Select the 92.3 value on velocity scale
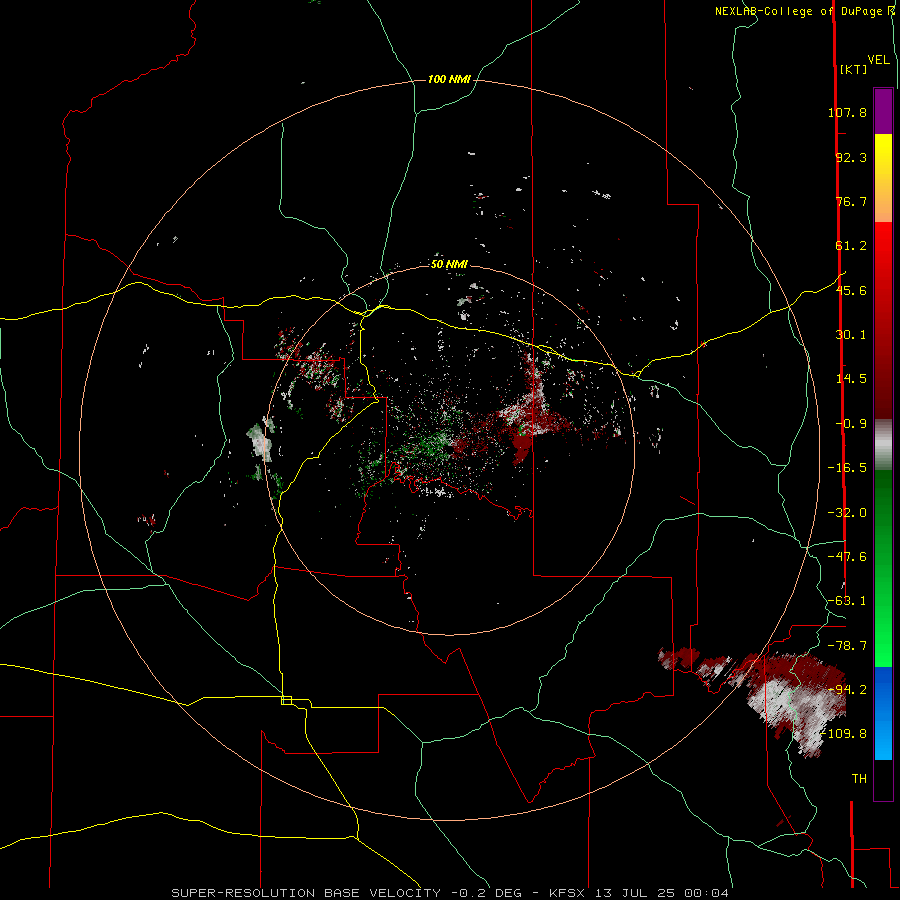Screen dimensions: 900x900 coord(851,157)
